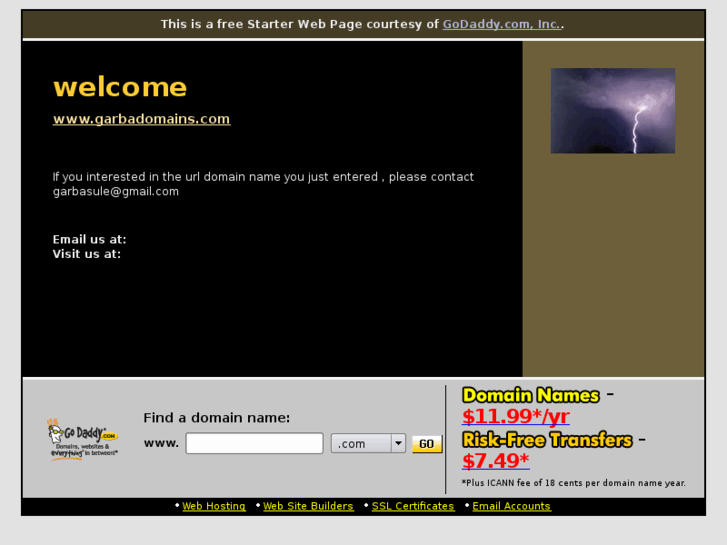
Task: Click the Go Daddy logo icon
Action: tap(83, 439)
